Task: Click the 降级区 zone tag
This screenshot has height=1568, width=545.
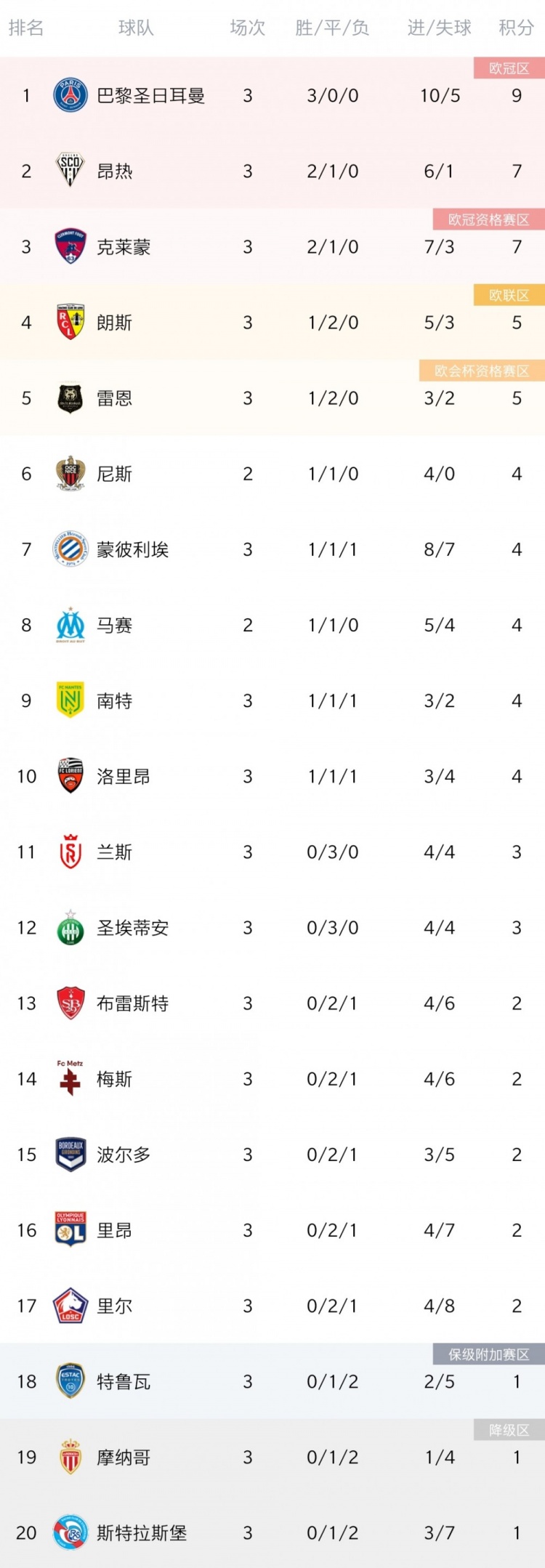Action: pyautogui.click(x=509, y=1430)
